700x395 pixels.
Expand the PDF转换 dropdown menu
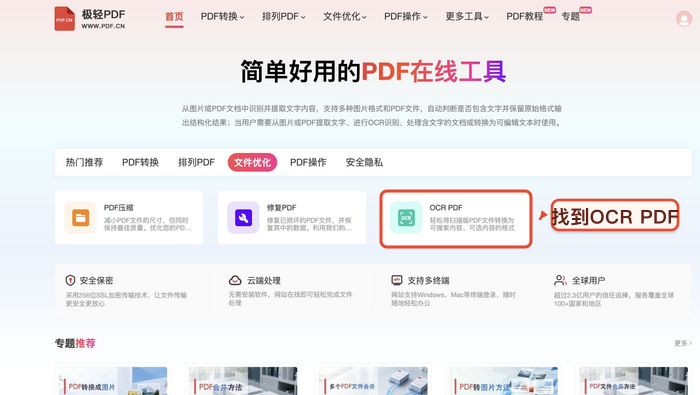[x=222, y=17]
